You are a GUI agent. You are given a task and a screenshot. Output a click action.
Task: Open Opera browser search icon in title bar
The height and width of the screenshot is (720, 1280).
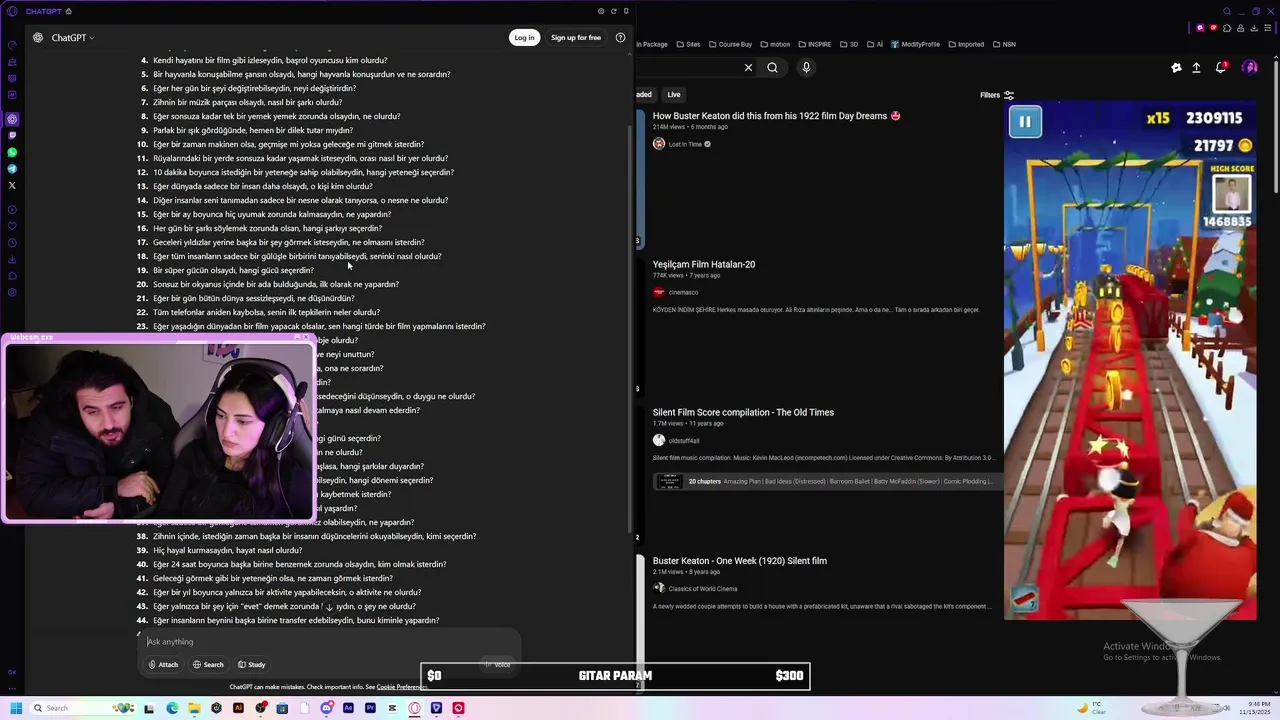coord(1227,11)
